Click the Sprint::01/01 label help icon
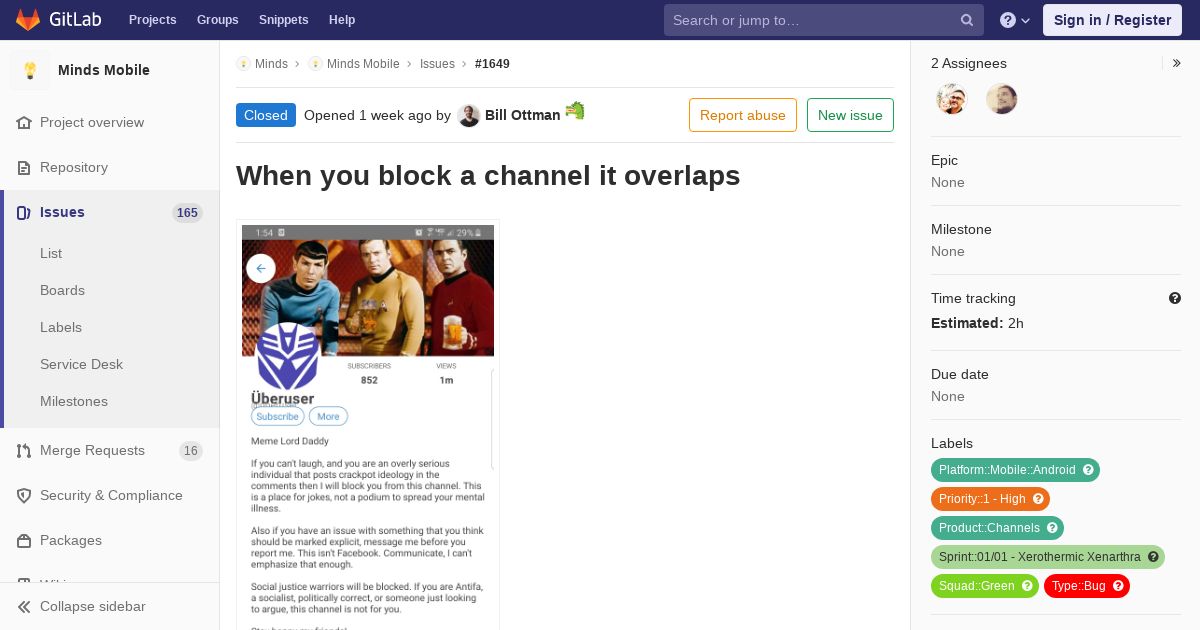1200x630 pixels. tap(1153, 557)
